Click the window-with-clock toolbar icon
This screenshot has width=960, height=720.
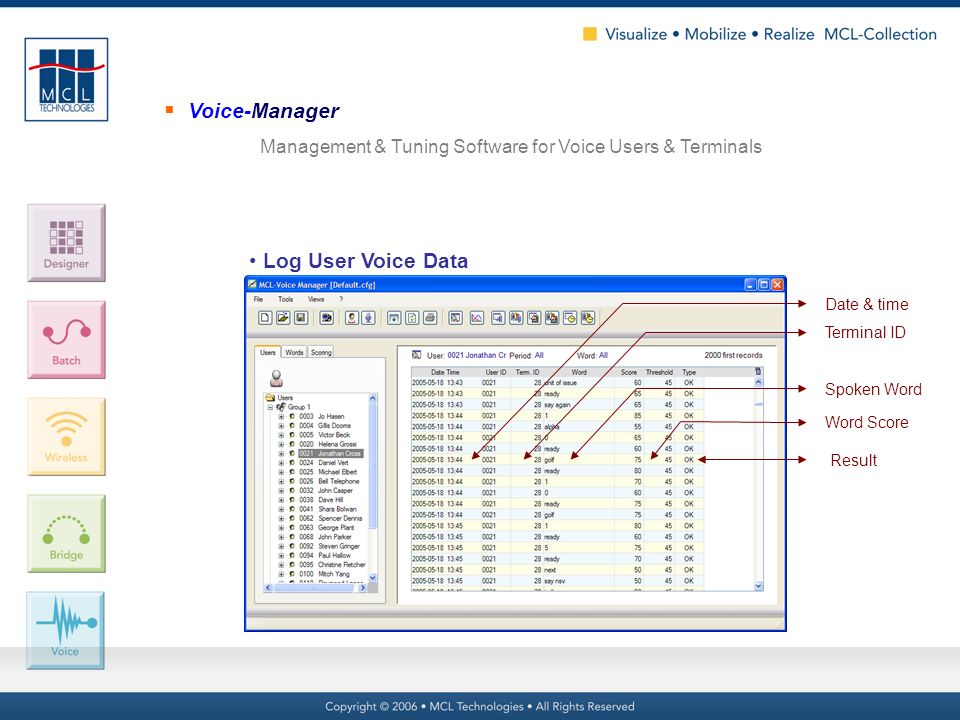coord(570,317)
